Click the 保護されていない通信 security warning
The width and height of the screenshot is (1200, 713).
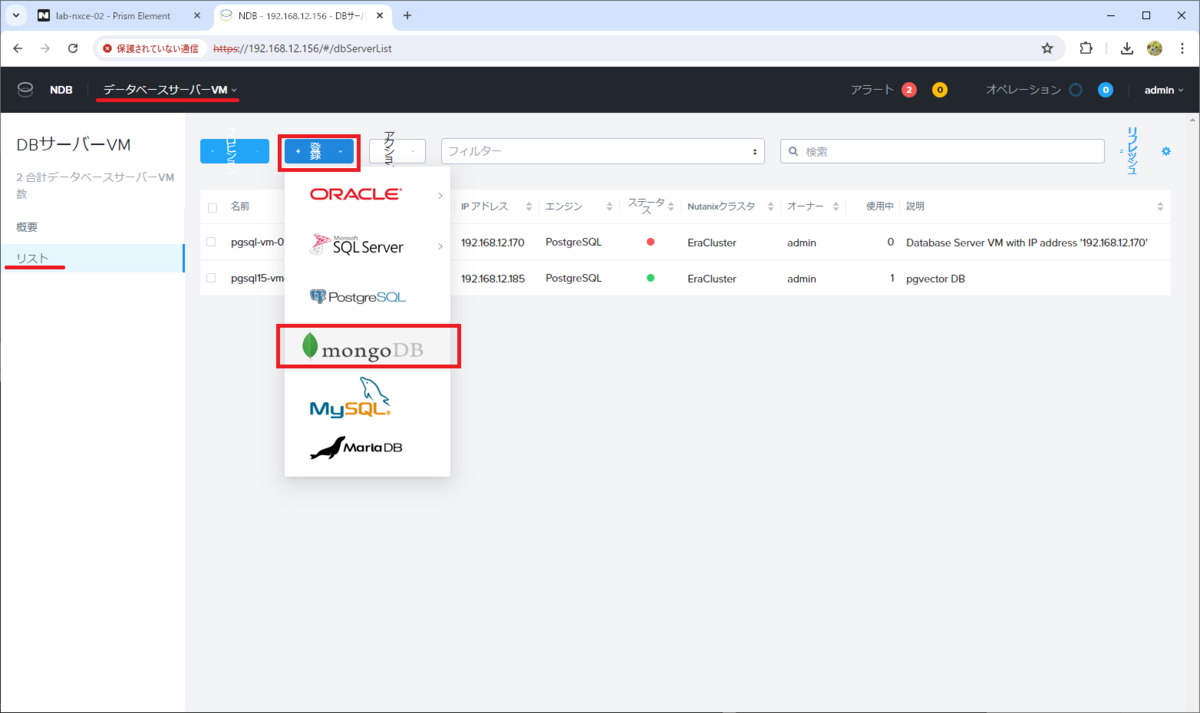[x=149, y=48]
